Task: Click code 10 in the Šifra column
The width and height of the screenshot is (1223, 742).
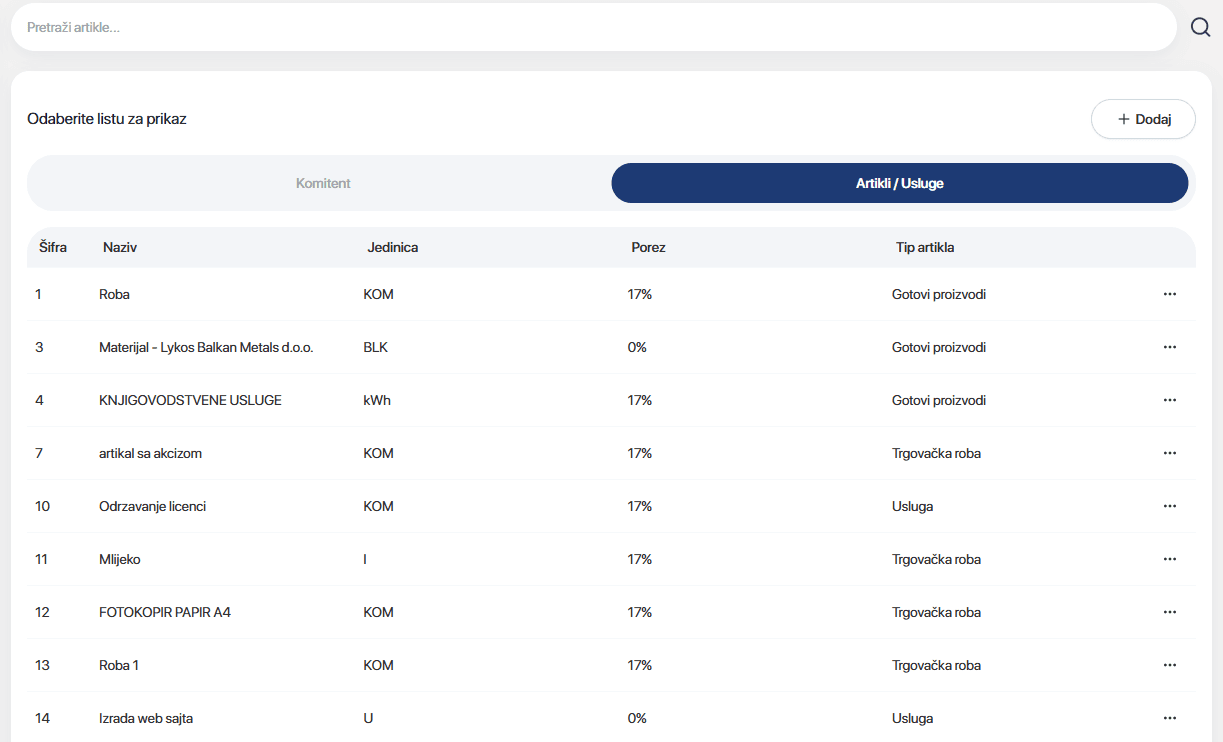Action: tap(42, 506)
